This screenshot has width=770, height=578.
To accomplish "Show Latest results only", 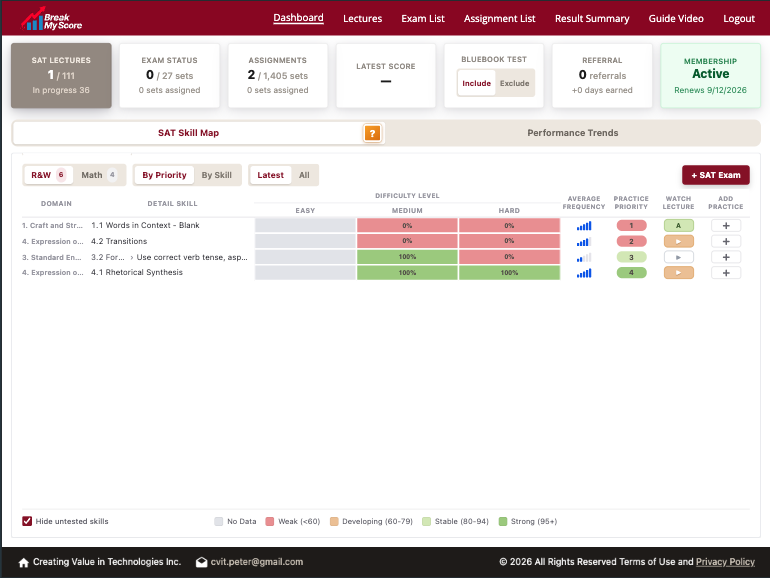I will click(x=271, y=175).
